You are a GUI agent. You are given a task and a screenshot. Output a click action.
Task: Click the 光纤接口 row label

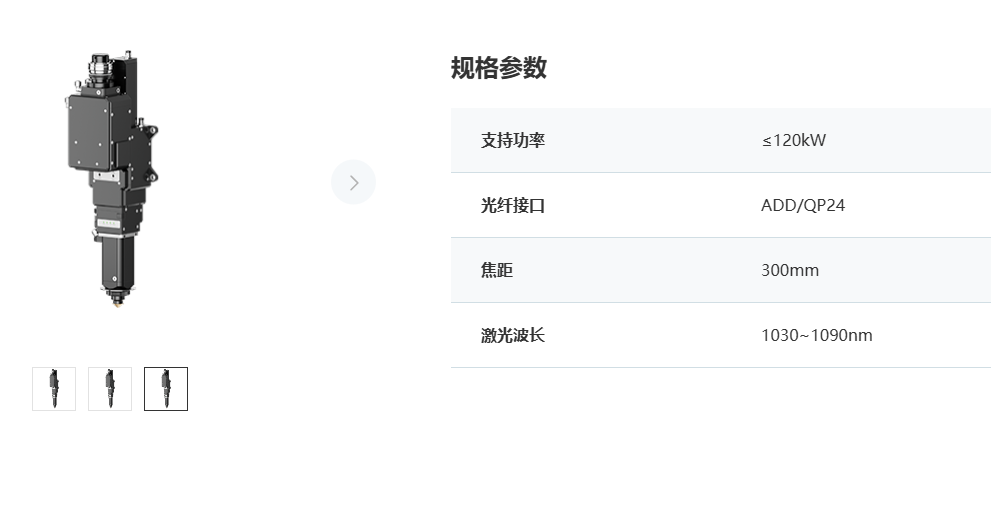[513, 205]
